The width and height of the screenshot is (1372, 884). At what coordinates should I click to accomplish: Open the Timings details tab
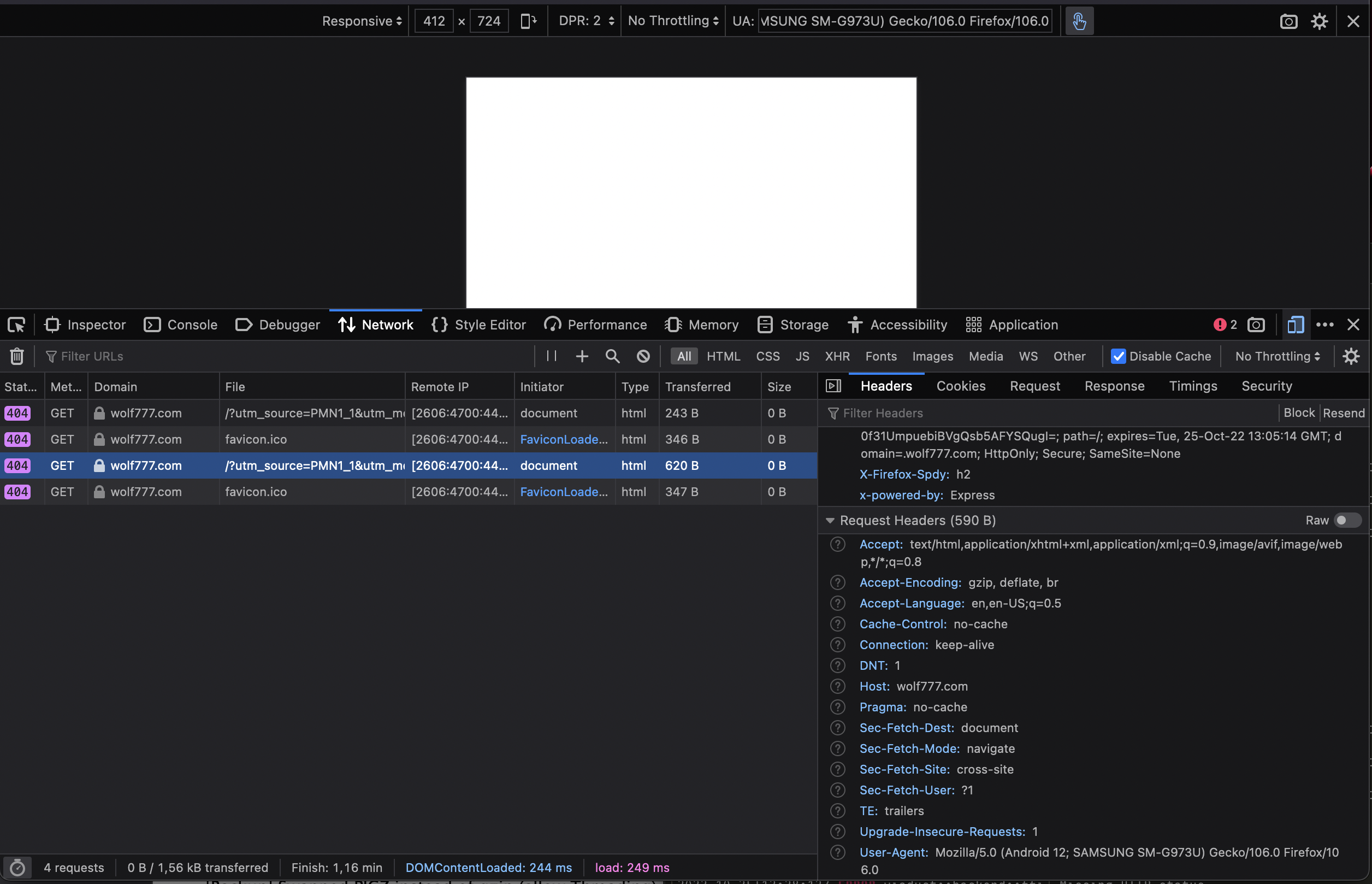click(1193, 386)
